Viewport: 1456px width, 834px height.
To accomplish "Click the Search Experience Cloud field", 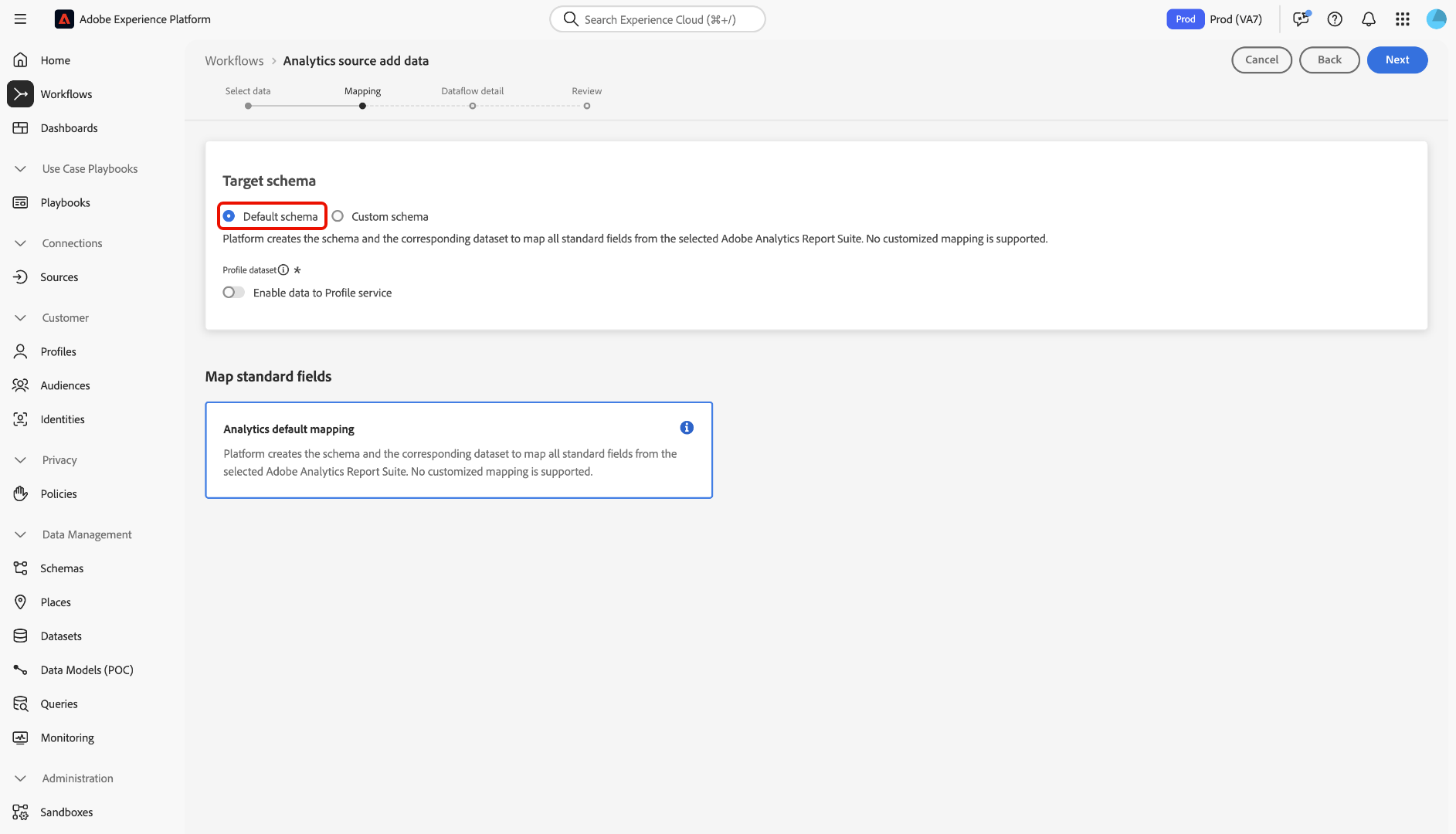I will click(x=657, y=19).
